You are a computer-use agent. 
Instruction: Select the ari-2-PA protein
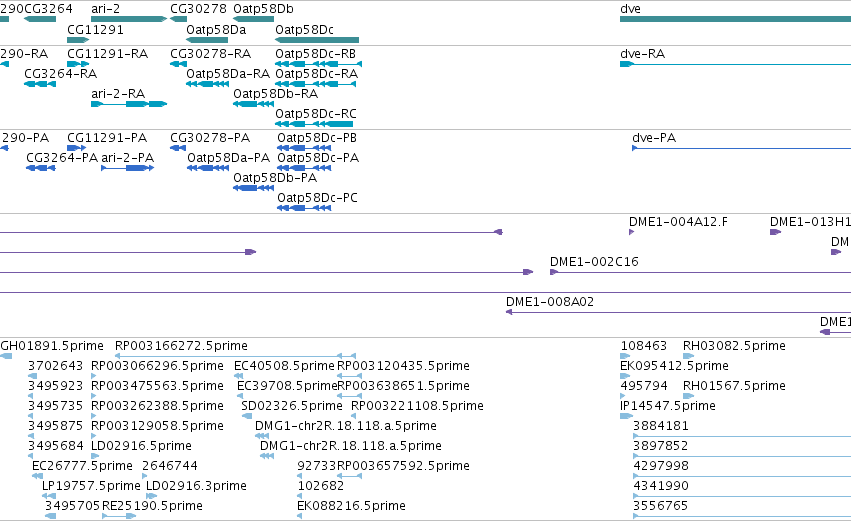(x=128, y=158)
